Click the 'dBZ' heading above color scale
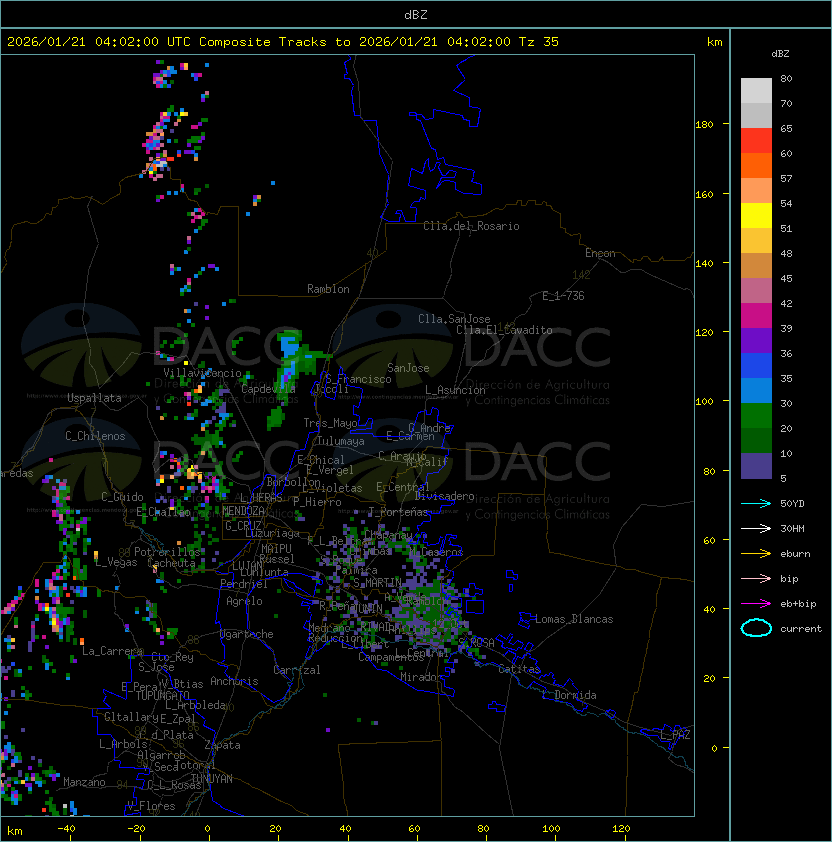 [x=780, y=54]
